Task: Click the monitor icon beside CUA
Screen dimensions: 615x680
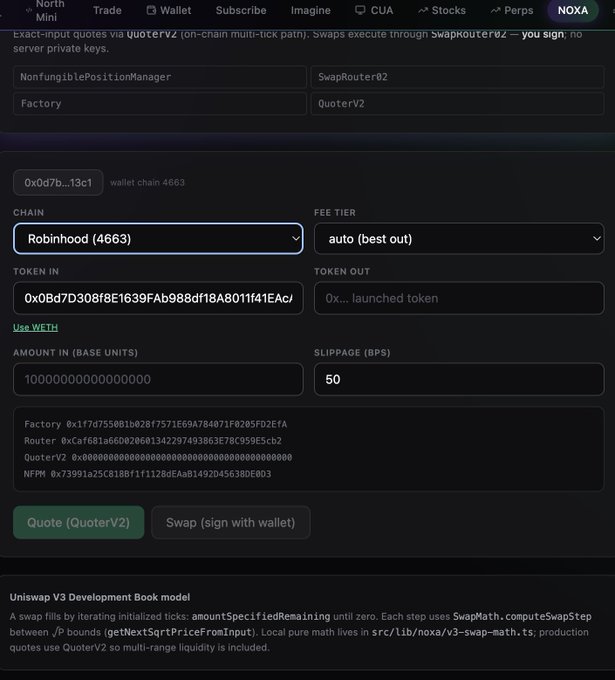Action: pyautogui.click(x=360, y=10)
